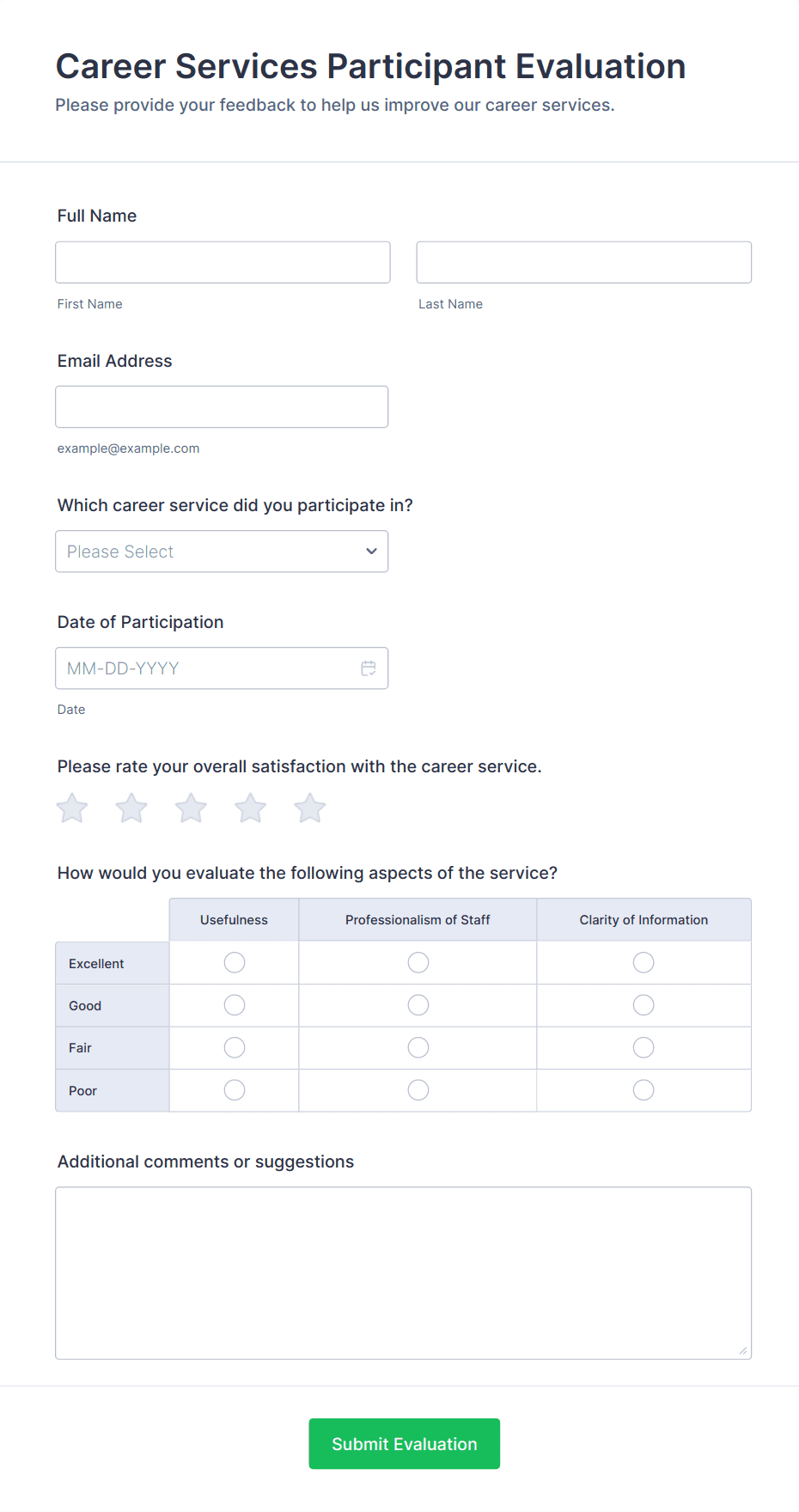Select the third star rating
Viewport: 799px width, 1512px height.
pos(191,808)
